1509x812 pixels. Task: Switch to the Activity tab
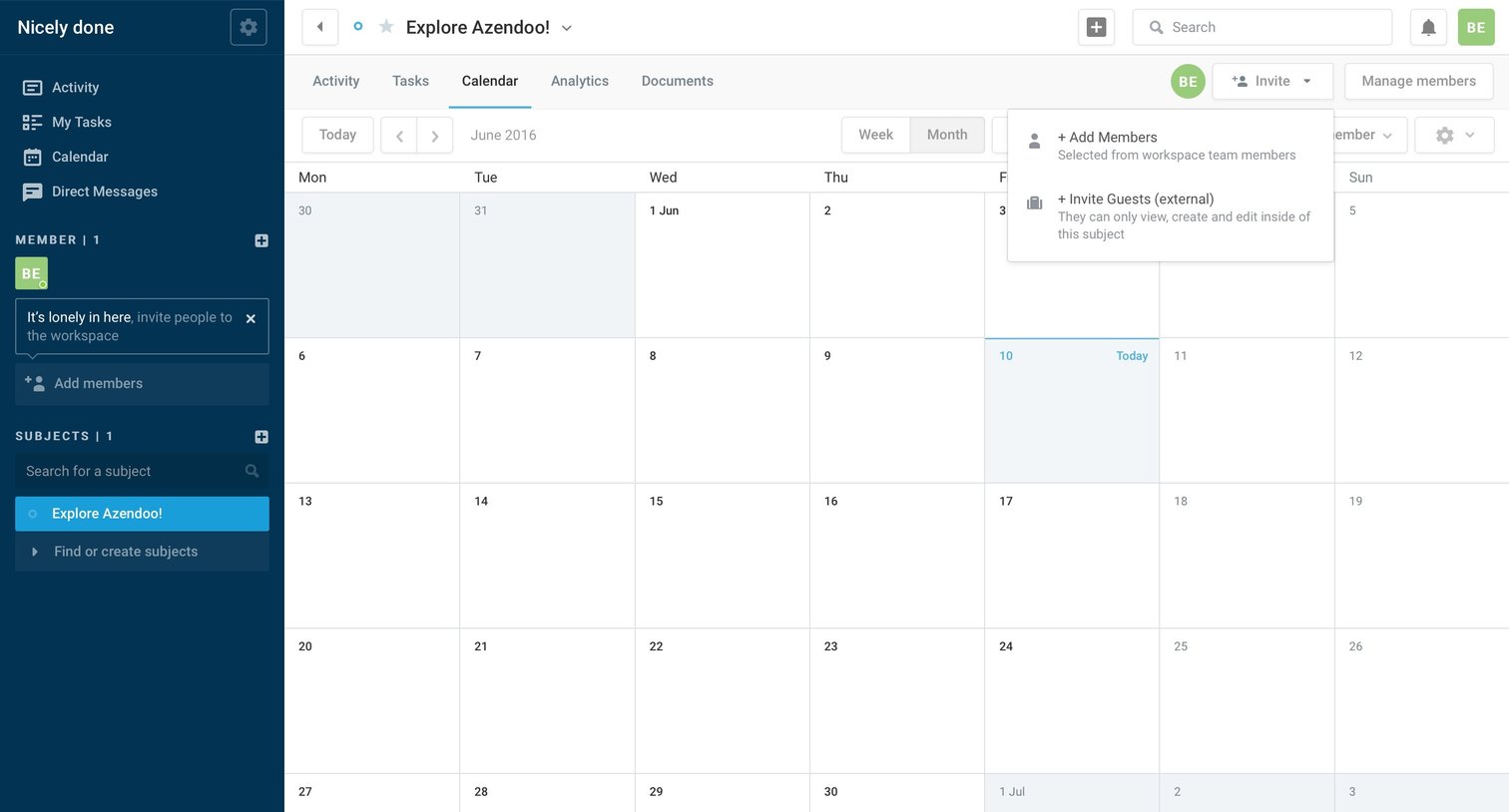[x=335, y=81]
